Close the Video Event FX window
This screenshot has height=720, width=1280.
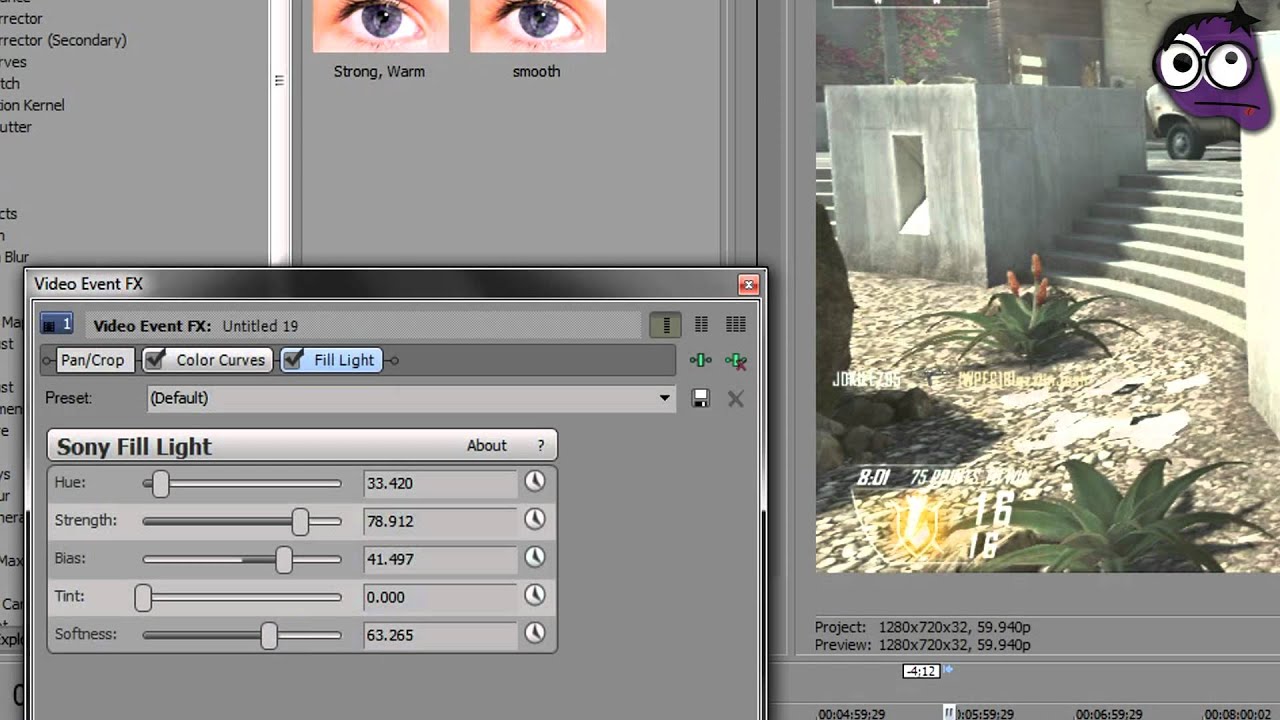(748, 285)
